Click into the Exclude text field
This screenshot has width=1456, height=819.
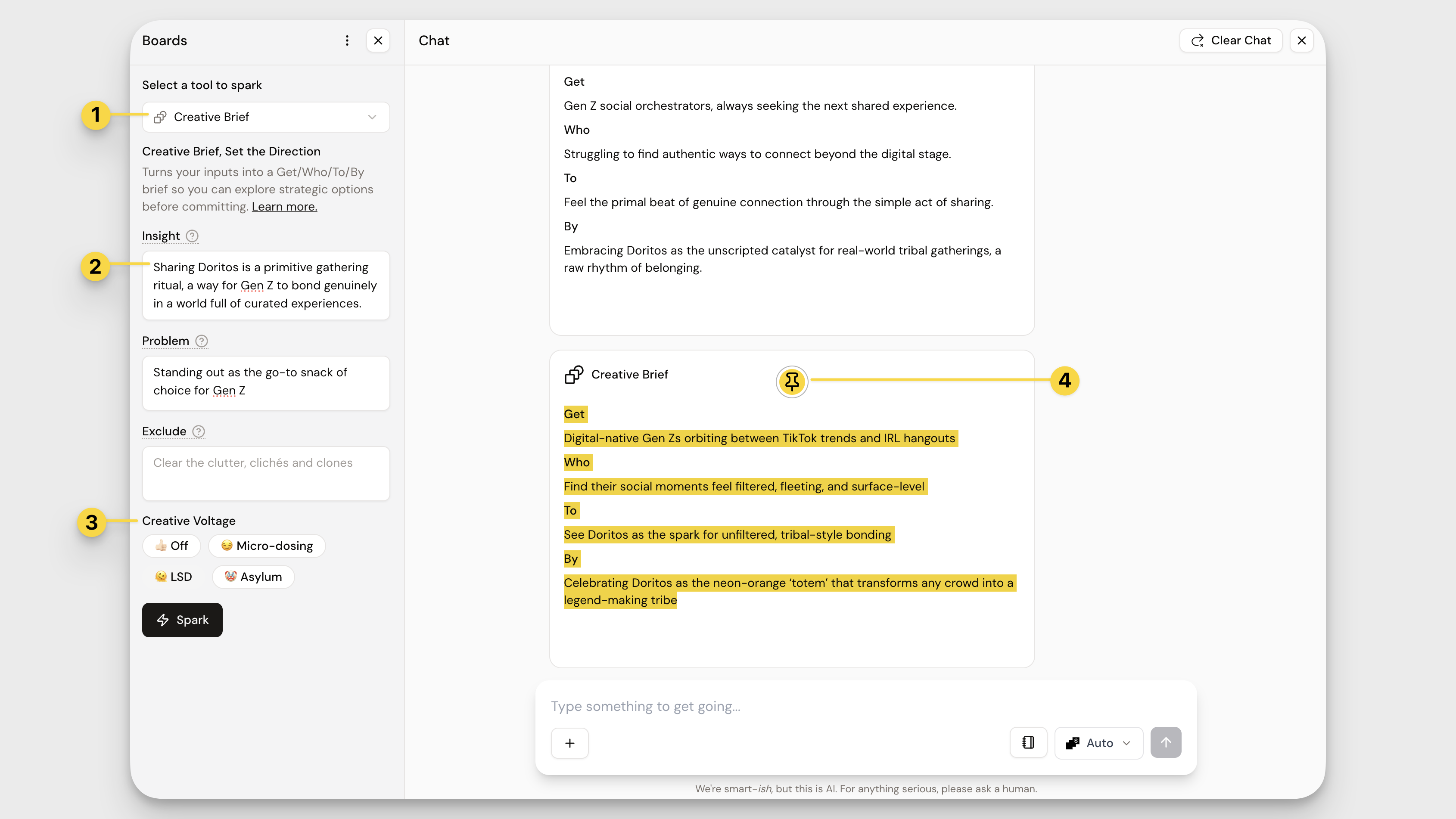[266, 473]
